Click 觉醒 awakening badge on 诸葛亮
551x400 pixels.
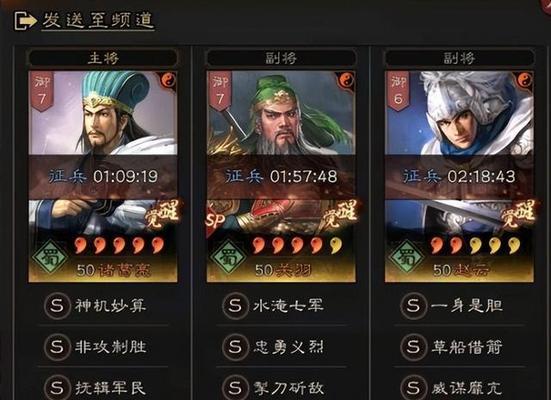[163, 214]
